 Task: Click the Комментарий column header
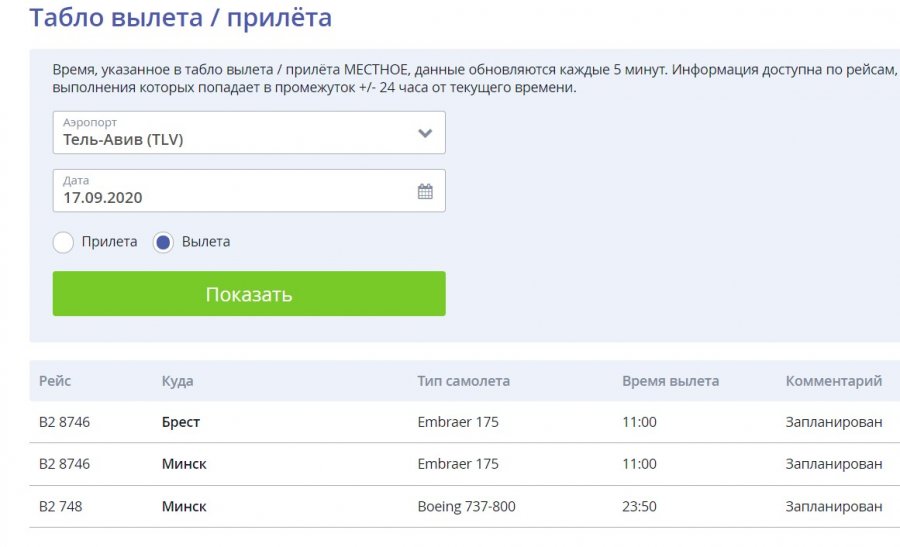point(834,381)
